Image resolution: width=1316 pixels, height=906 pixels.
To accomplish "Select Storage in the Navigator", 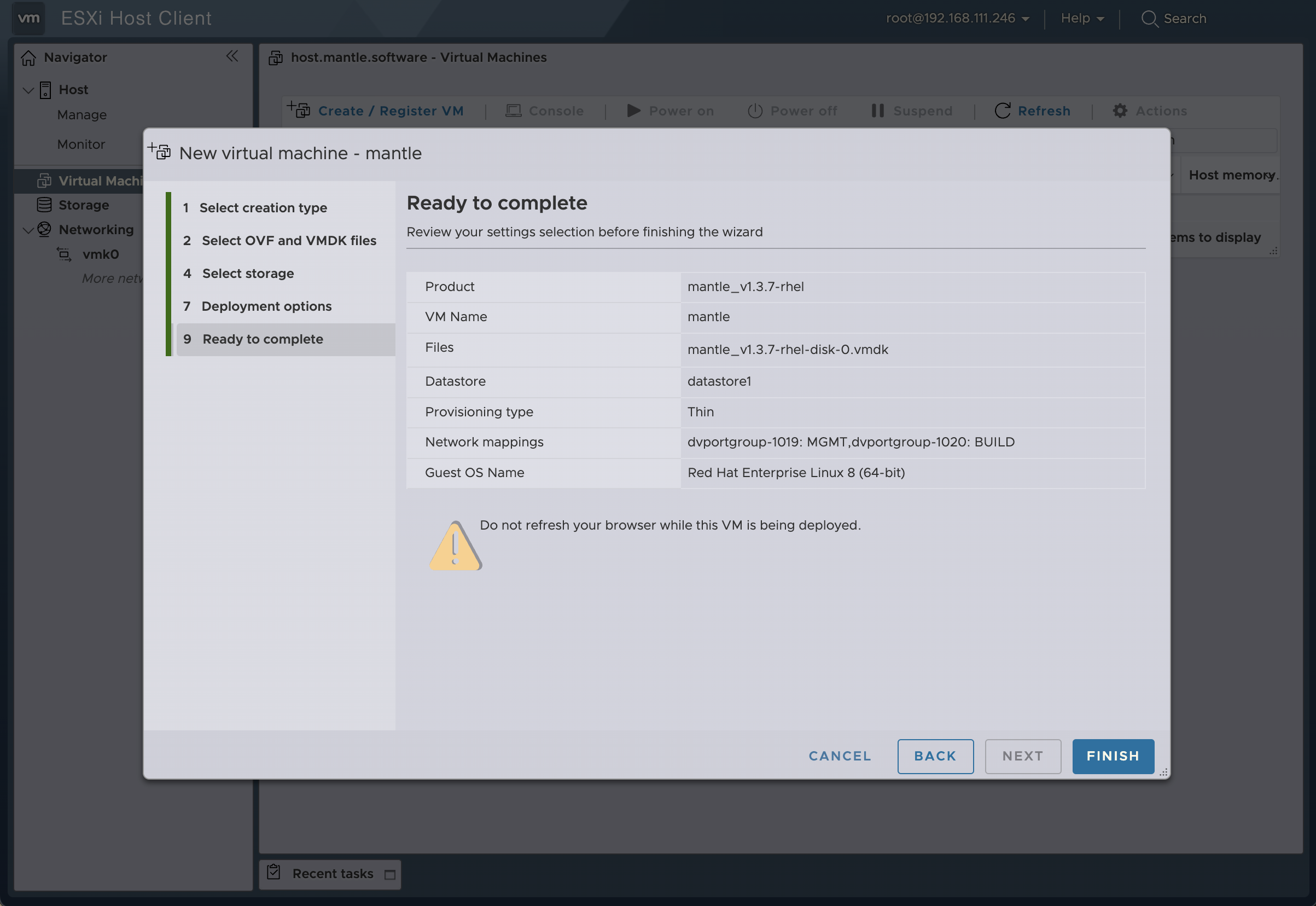I will tap(84, 205).
